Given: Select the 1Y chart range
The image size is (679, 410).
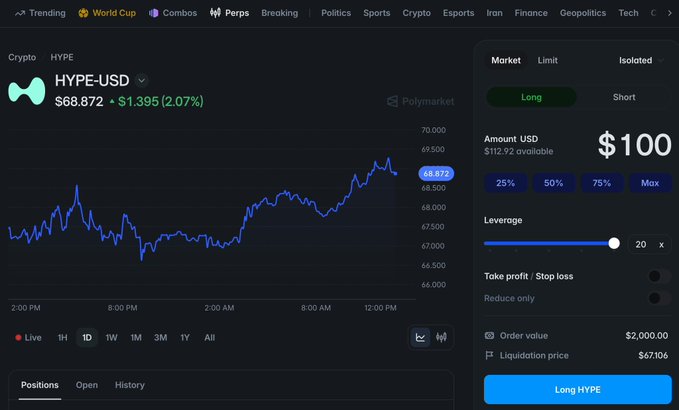Looking at the screenshot, I should coord(185,338).
